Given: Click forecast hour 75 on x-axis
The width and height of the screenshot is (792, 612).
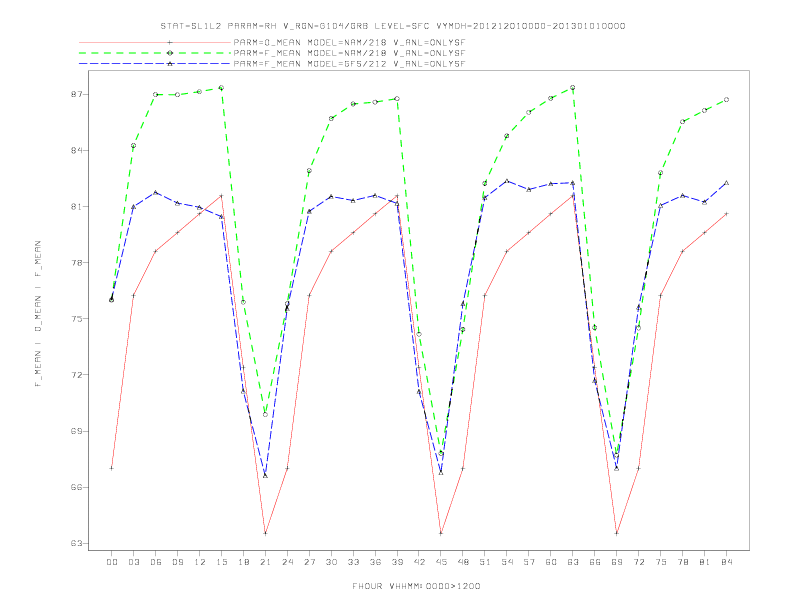Looking at the screenshot, I should tap(661, 562).
